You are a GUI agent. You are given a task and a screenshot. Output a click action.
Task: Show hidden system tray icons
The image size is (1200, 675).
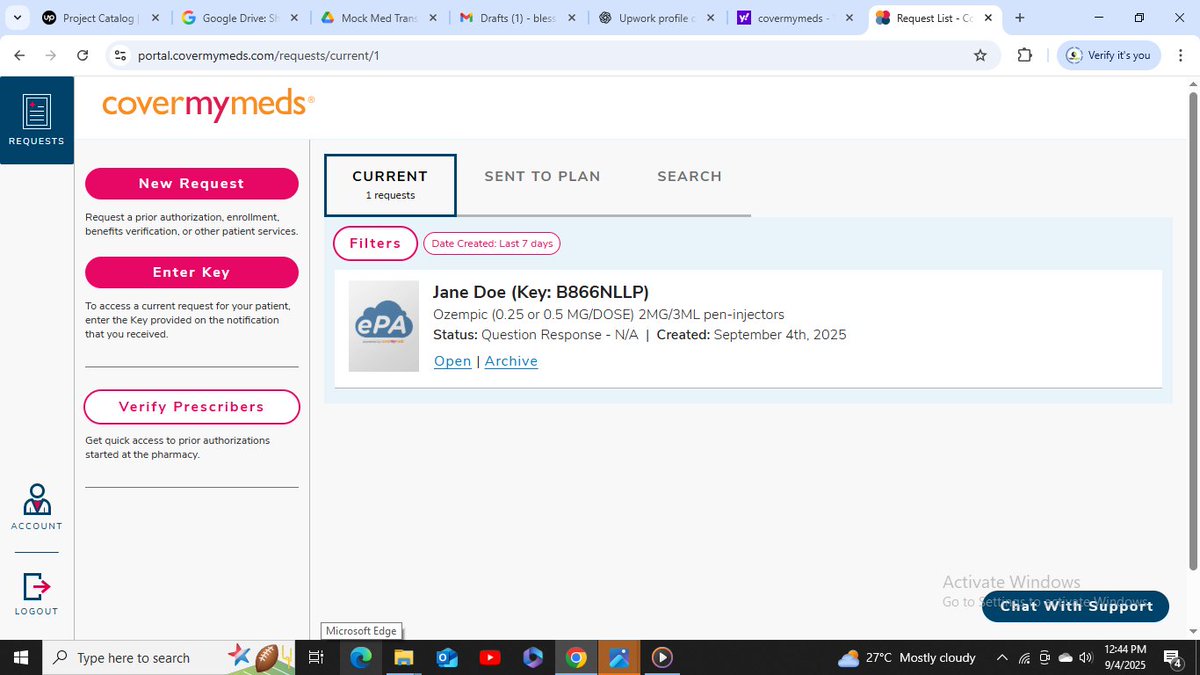click(x=1002, y=658)
